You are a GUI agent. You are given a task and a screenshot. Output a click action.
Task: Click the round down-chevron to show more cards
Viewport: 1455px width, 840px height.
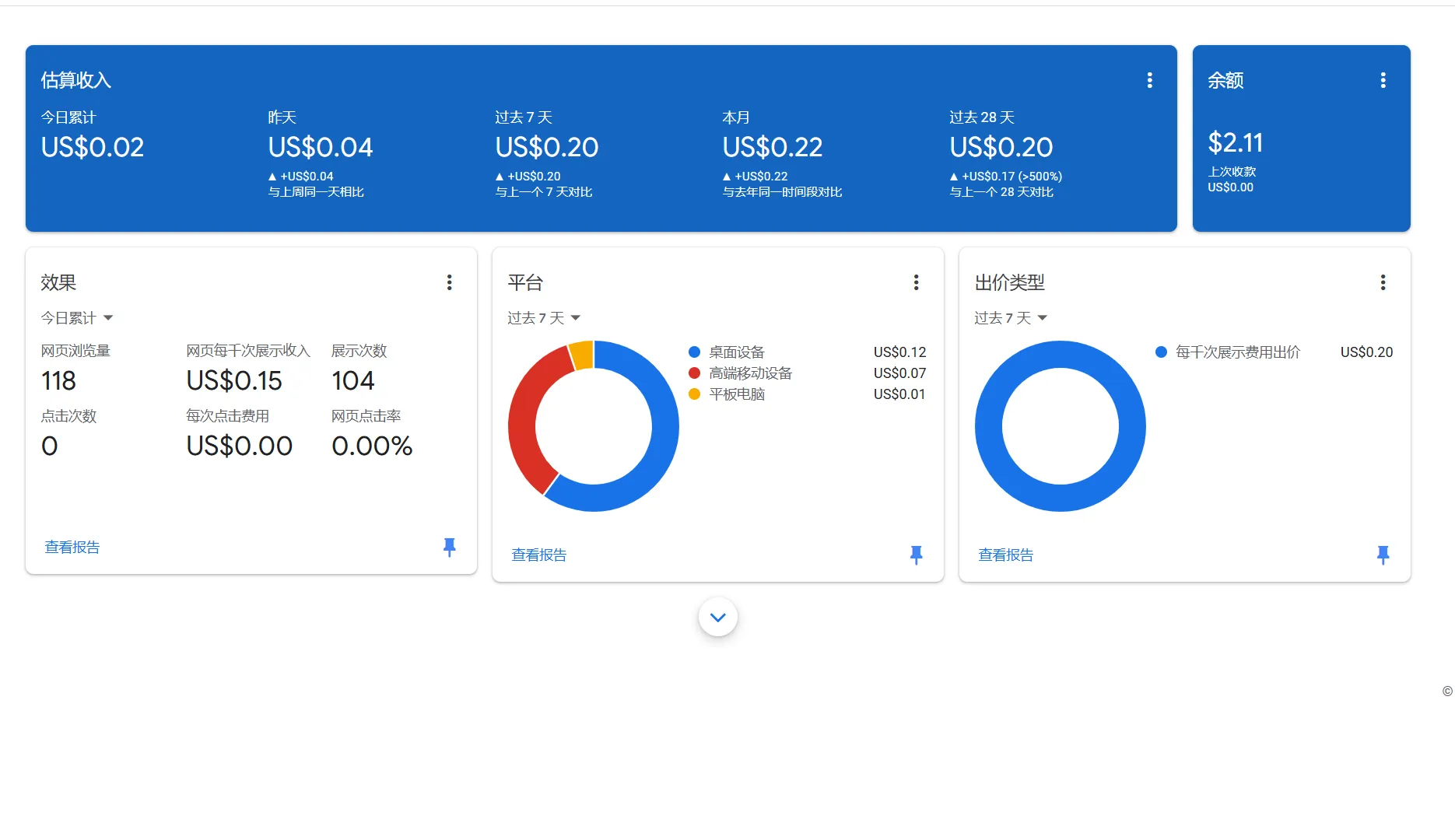click(717, 617)
